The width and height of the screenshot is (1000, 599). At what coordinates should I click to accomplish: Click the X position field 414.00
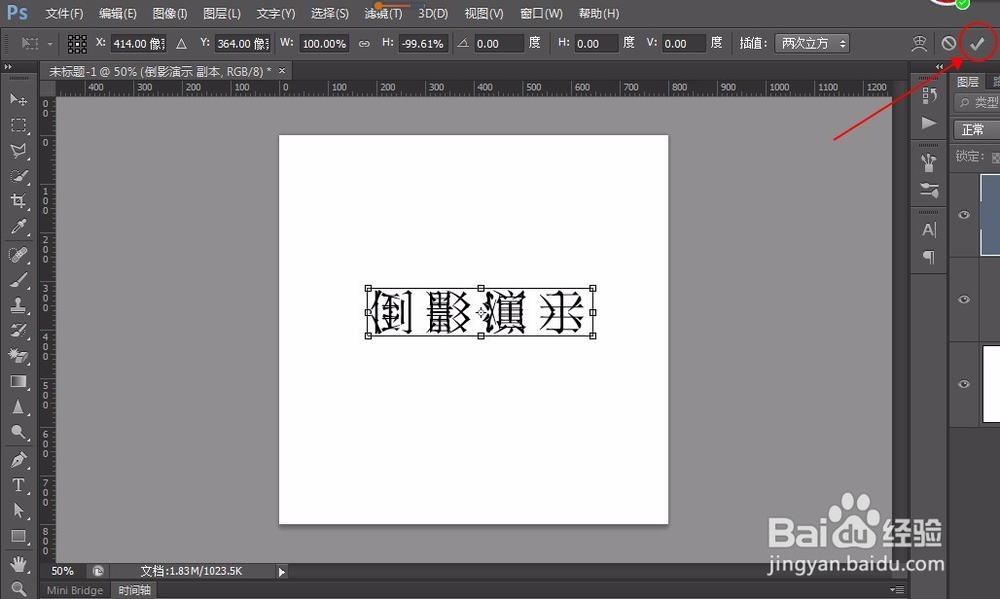coord(138,43)
